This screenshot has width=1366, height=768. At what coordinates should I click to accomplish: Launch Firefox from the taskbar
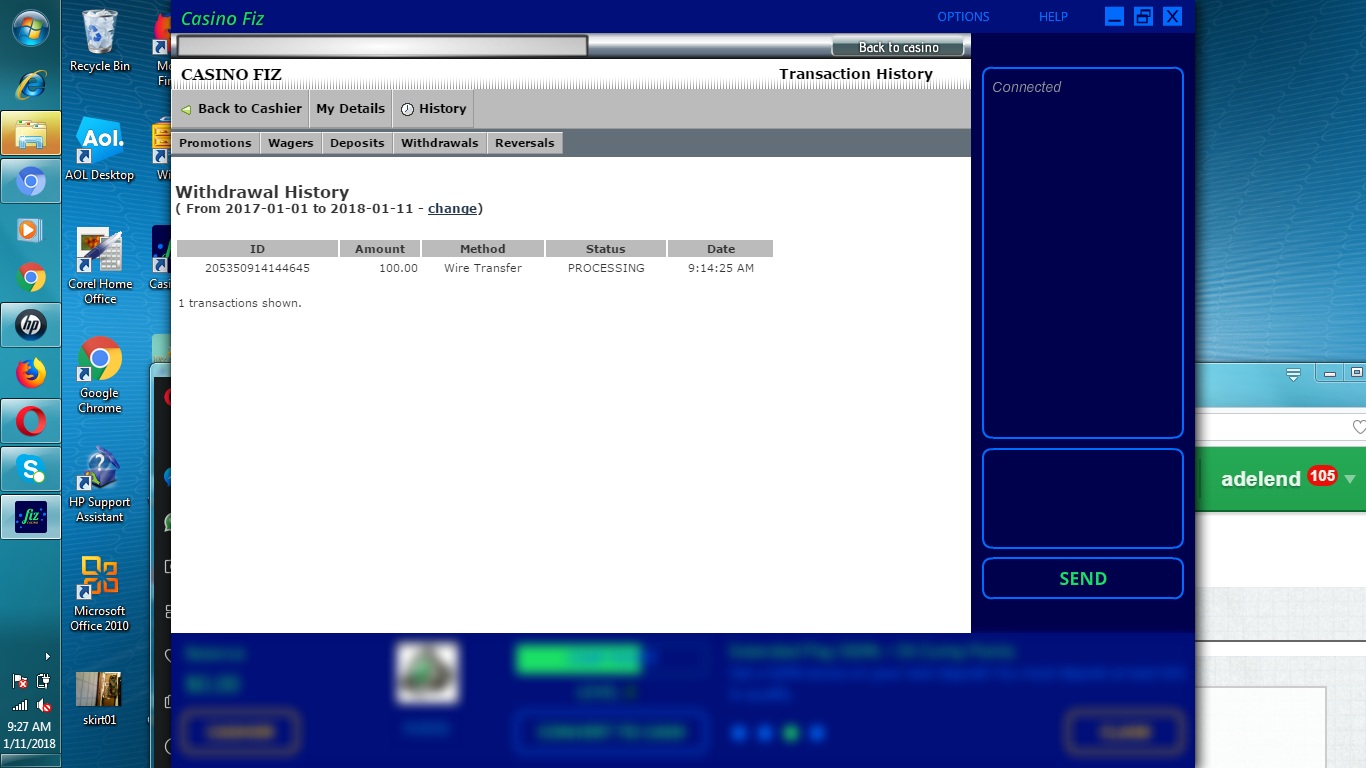point(30,373)
